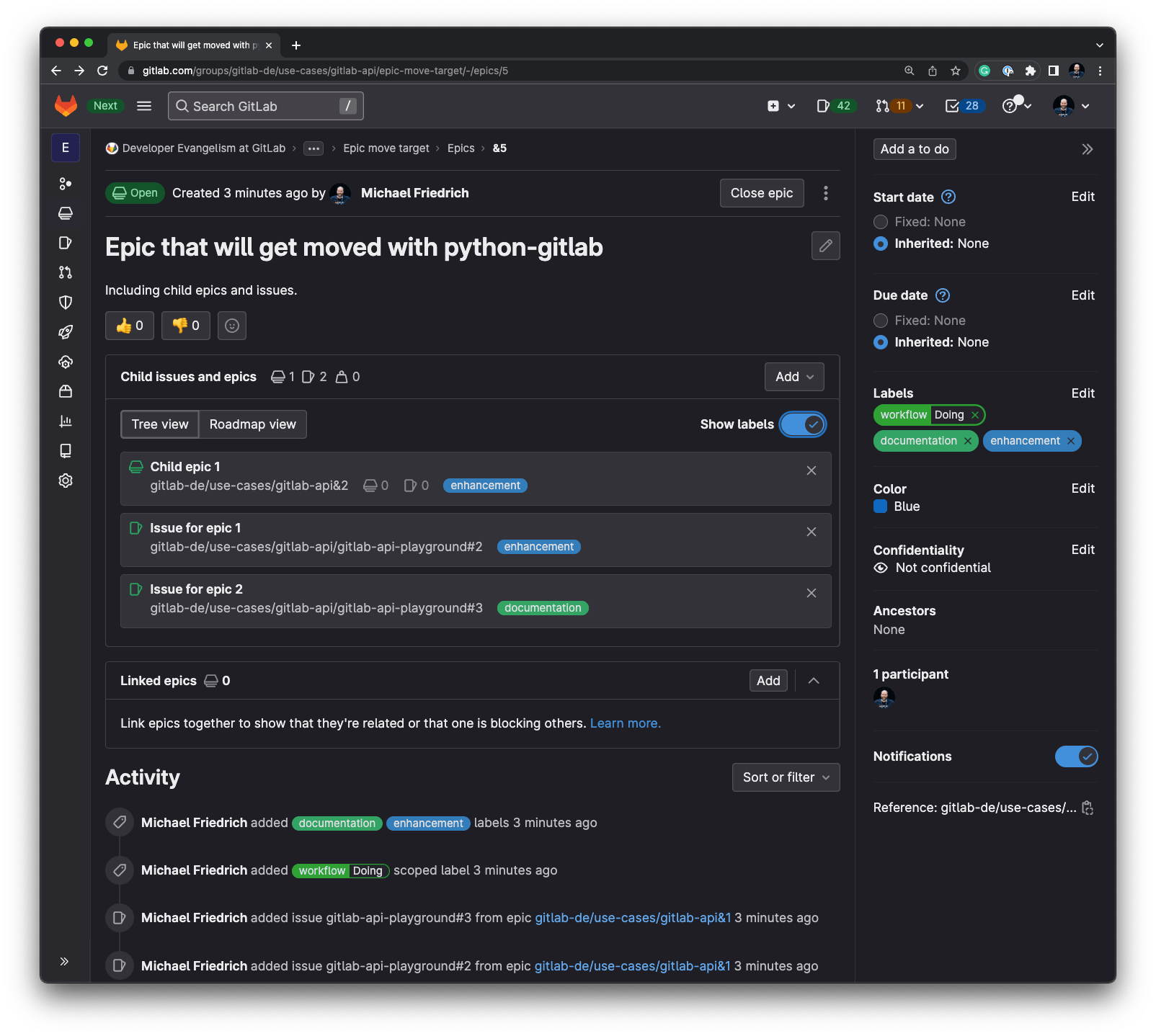Select the Tree view tab
The height and width of the screenshot is (1036, 1156).
159,424
